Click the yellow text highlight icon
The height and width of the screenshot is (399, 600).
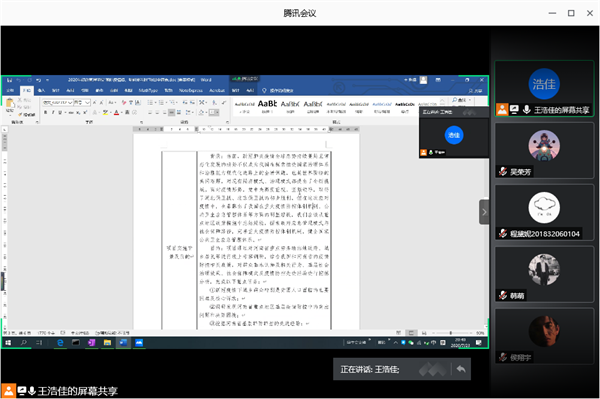(x=105, y=112)
